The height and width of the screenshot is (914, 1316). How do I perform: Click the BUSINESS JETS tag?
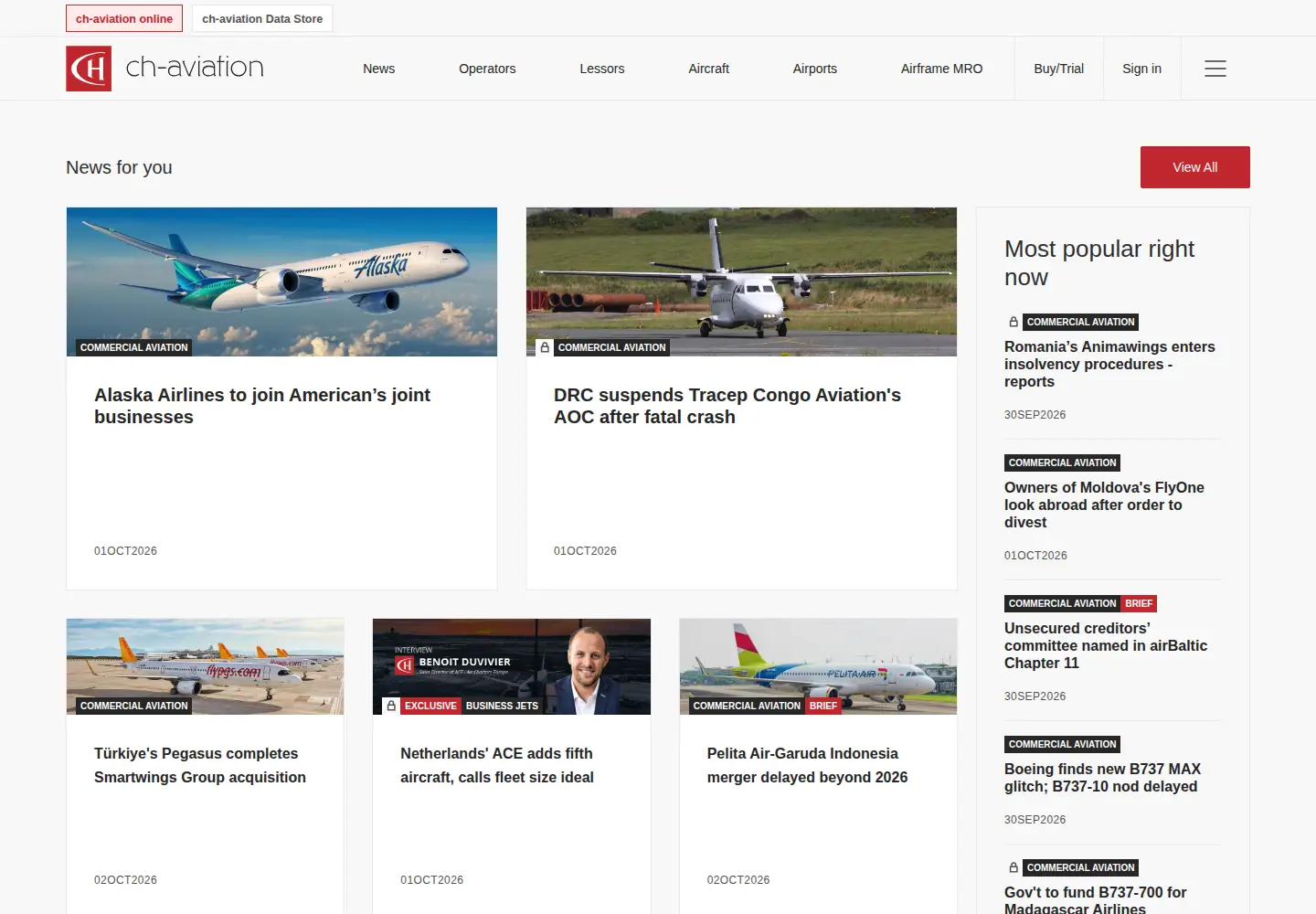tap(502, 706)
